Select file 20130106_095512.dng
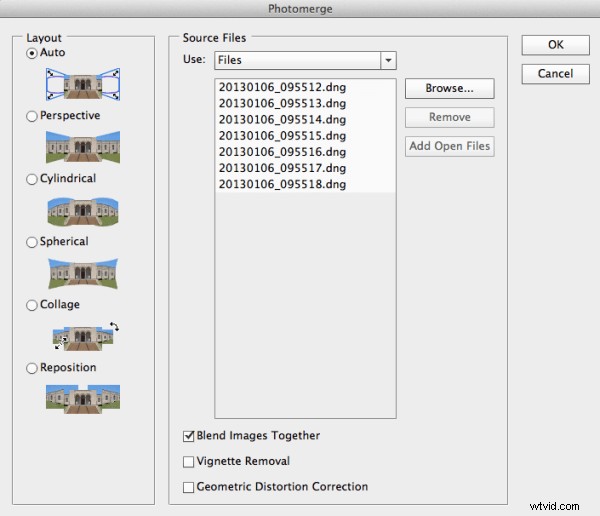The width and height of the screenshot is (600, 516). coord(305,87)
